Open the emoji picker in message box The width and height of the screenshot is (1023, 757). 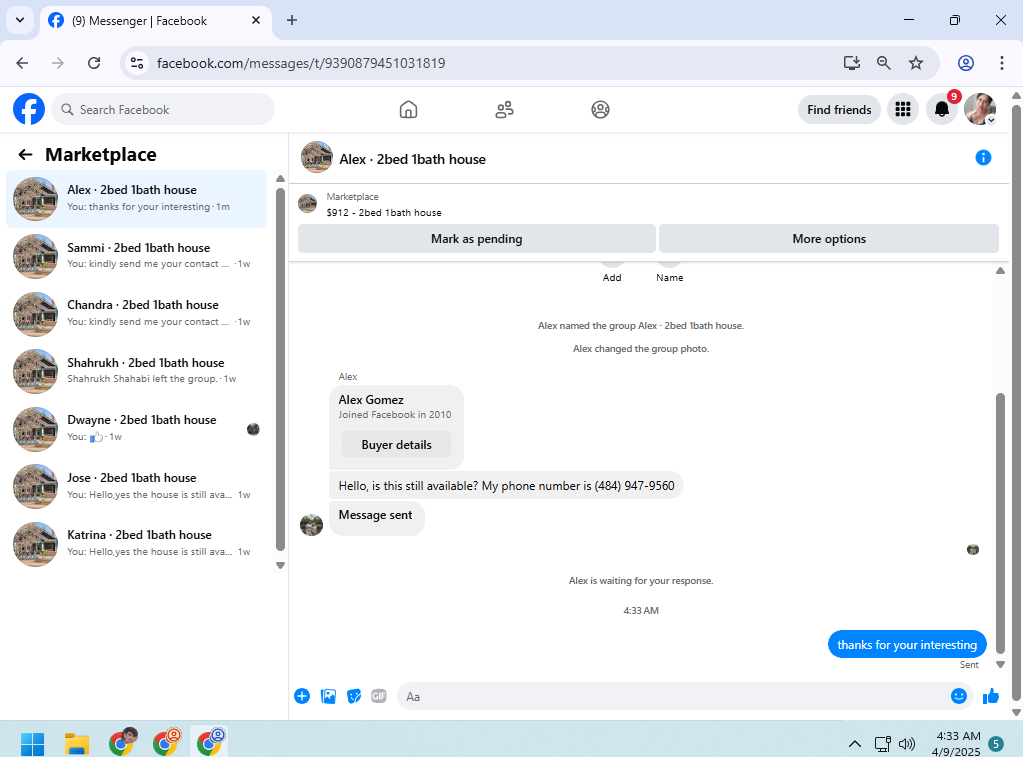pos(958,696)
